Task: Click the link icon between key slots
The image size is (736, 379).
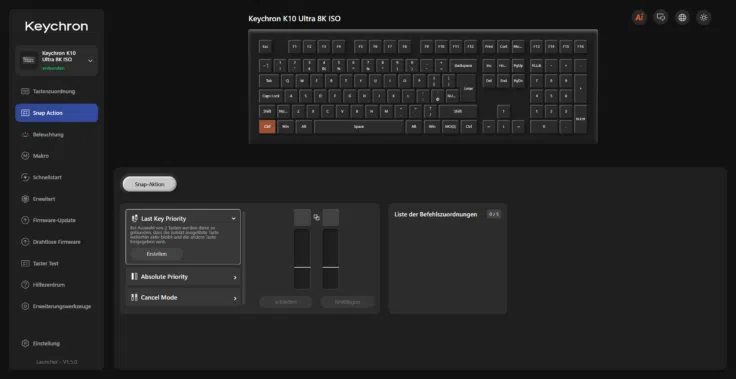Action: pos(316,217)
